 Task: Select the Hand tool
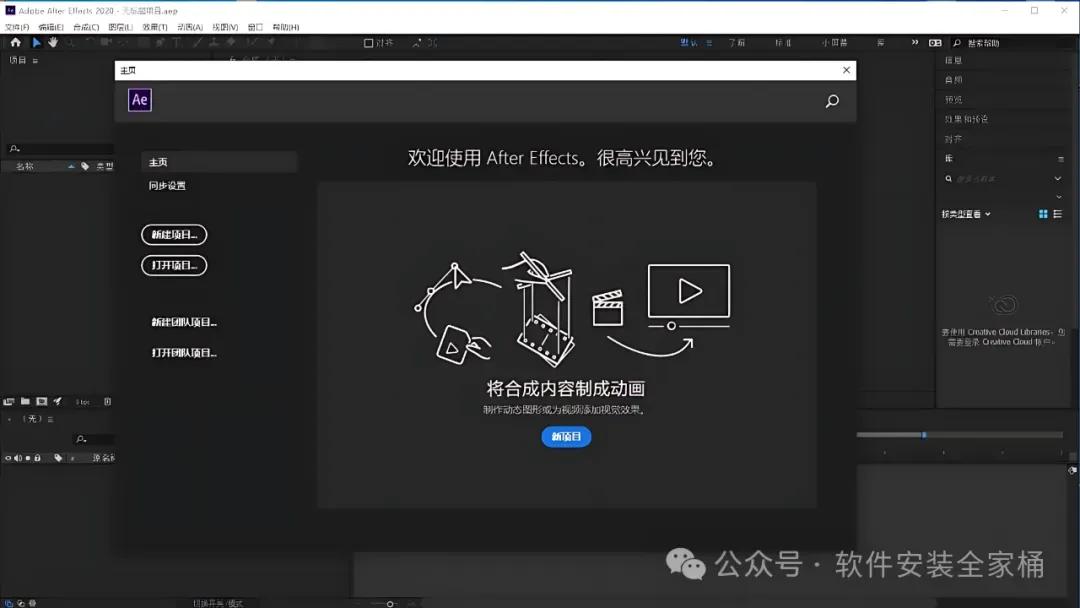53,43
